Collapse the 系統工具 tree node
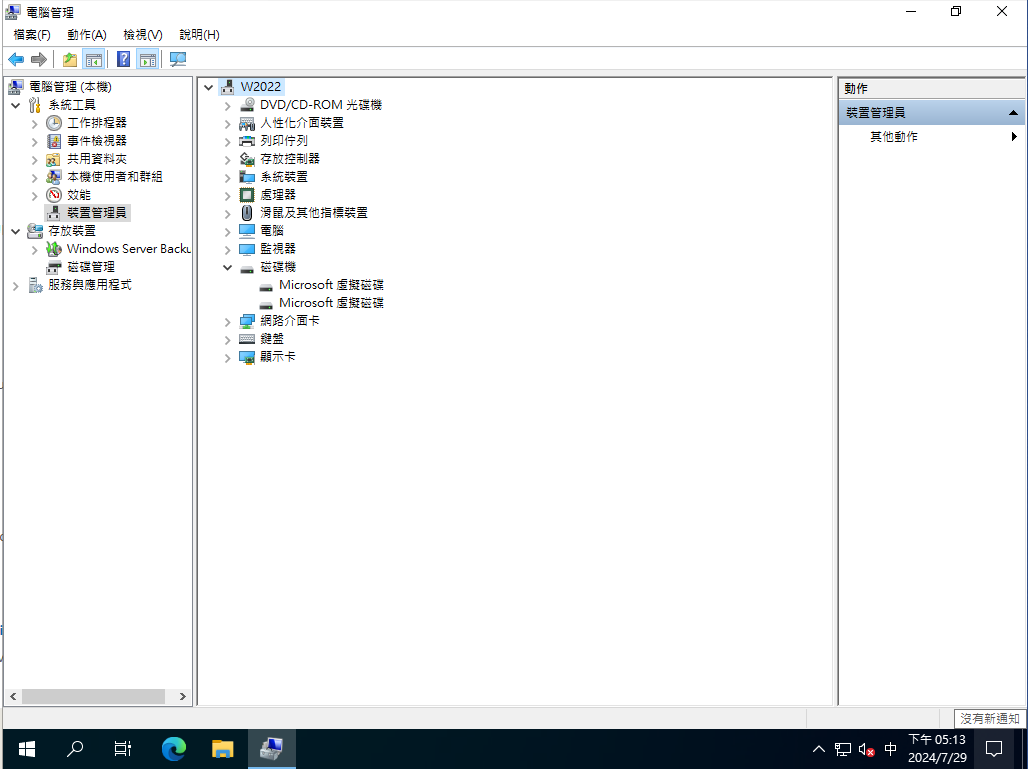Viewport: 1028px width, 769px height. click(16, 105)
